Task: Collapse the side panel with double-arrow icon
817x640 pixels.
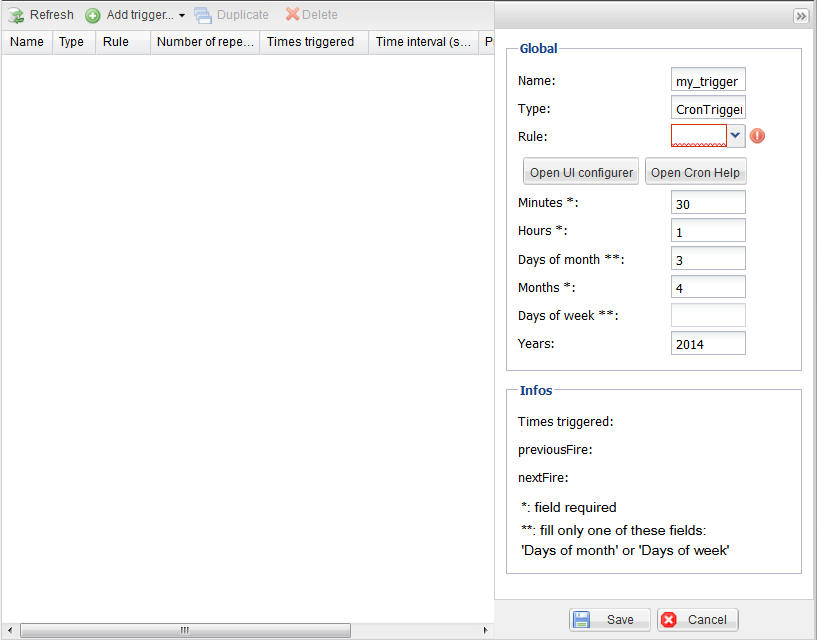Action: 801,16
